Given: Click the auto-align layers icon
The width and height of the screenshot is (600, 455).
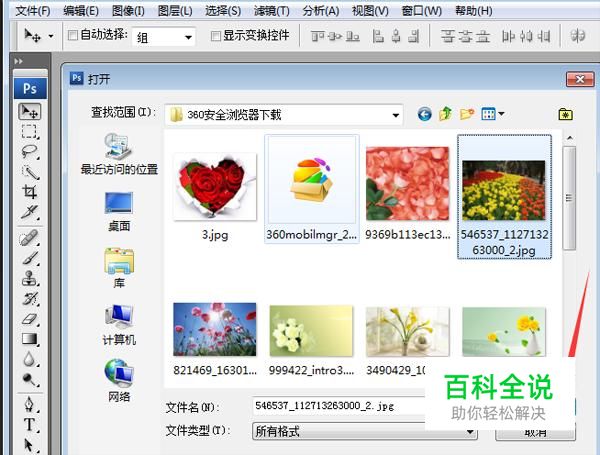Looking at the screenshot, I should pos(578,36).
